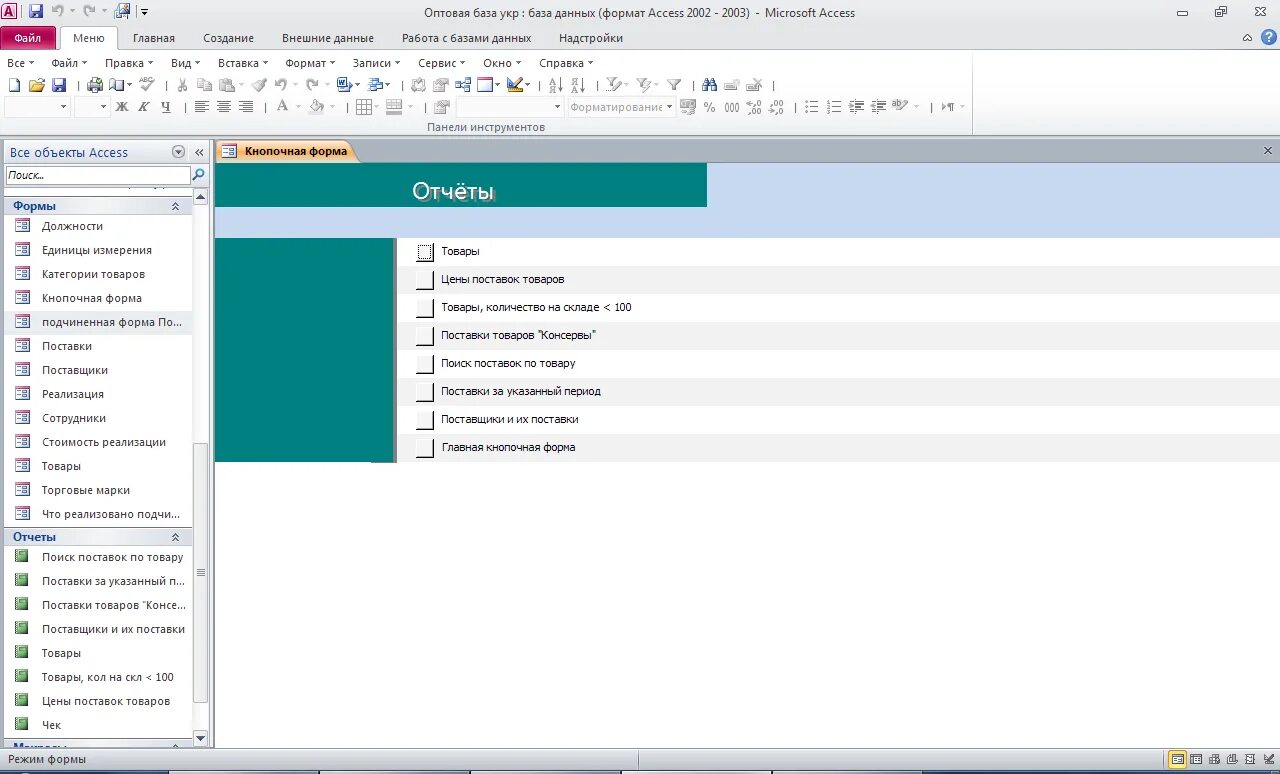The width and height of the screenshot is (1280, 774).
Task: Click the New document icon in the toolbar
Action: click(14, 85)
